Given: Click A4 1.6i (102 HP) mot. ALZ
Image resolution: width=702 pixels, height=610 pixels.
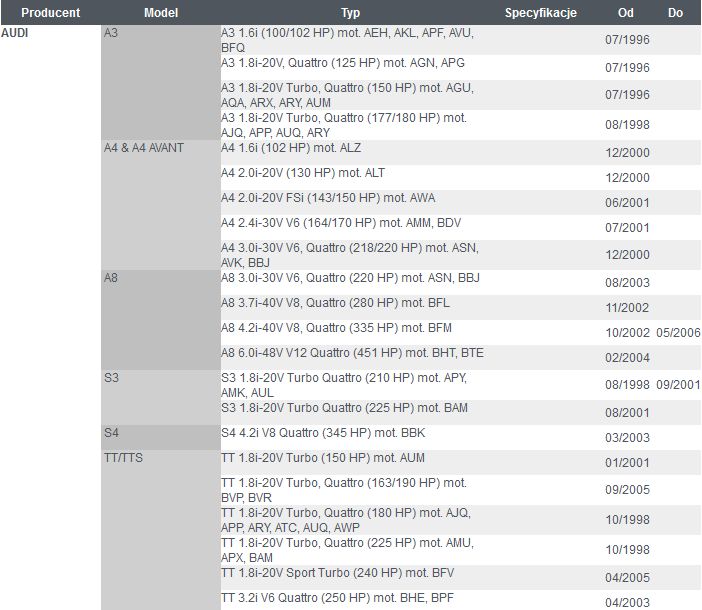Looking at the screenshot, I should (x=291, y=148).
